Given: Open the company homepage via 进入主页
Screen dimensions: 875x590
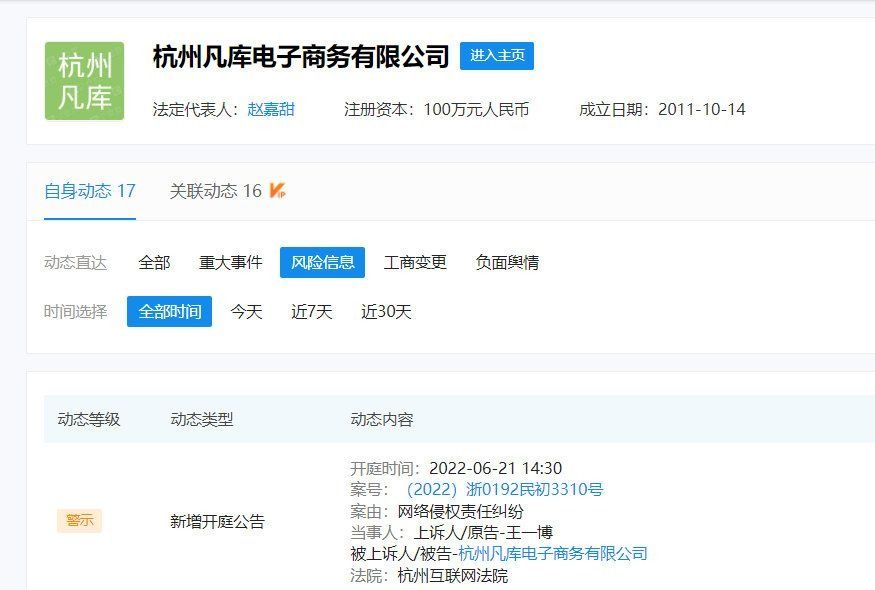Looking at the screenshot, I should click(x=498, y=56).
